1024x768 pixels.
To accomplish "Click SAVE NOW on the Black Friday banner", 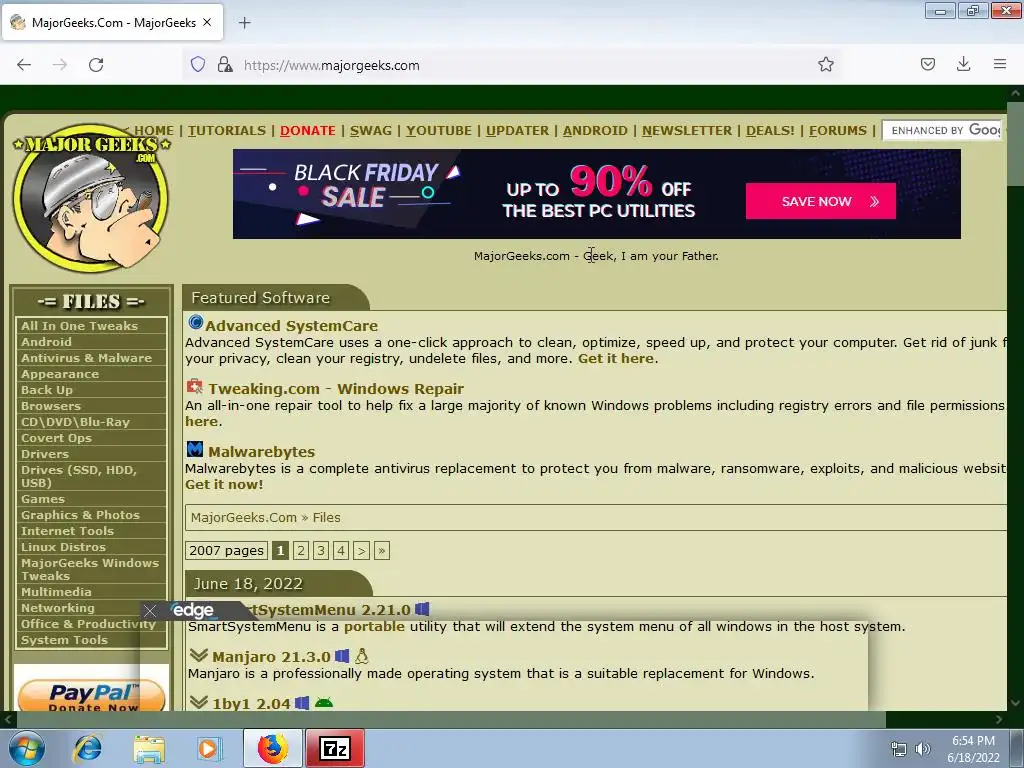I will (821, 201).
